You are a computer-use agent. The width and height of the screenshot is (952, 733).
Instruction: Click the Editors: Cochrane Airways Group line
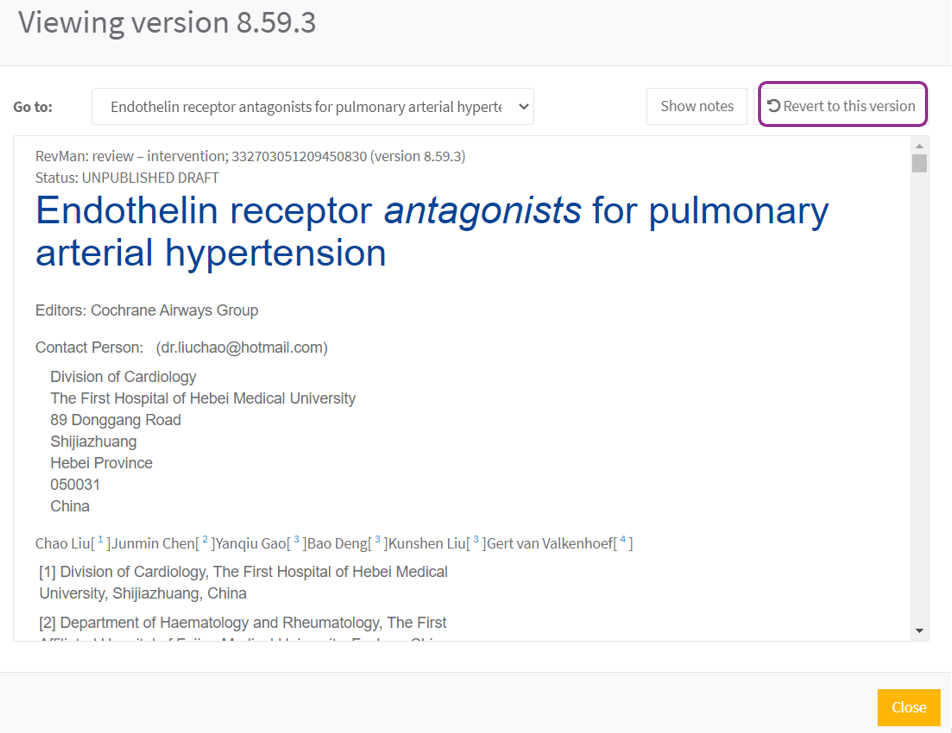pos(146,311)
